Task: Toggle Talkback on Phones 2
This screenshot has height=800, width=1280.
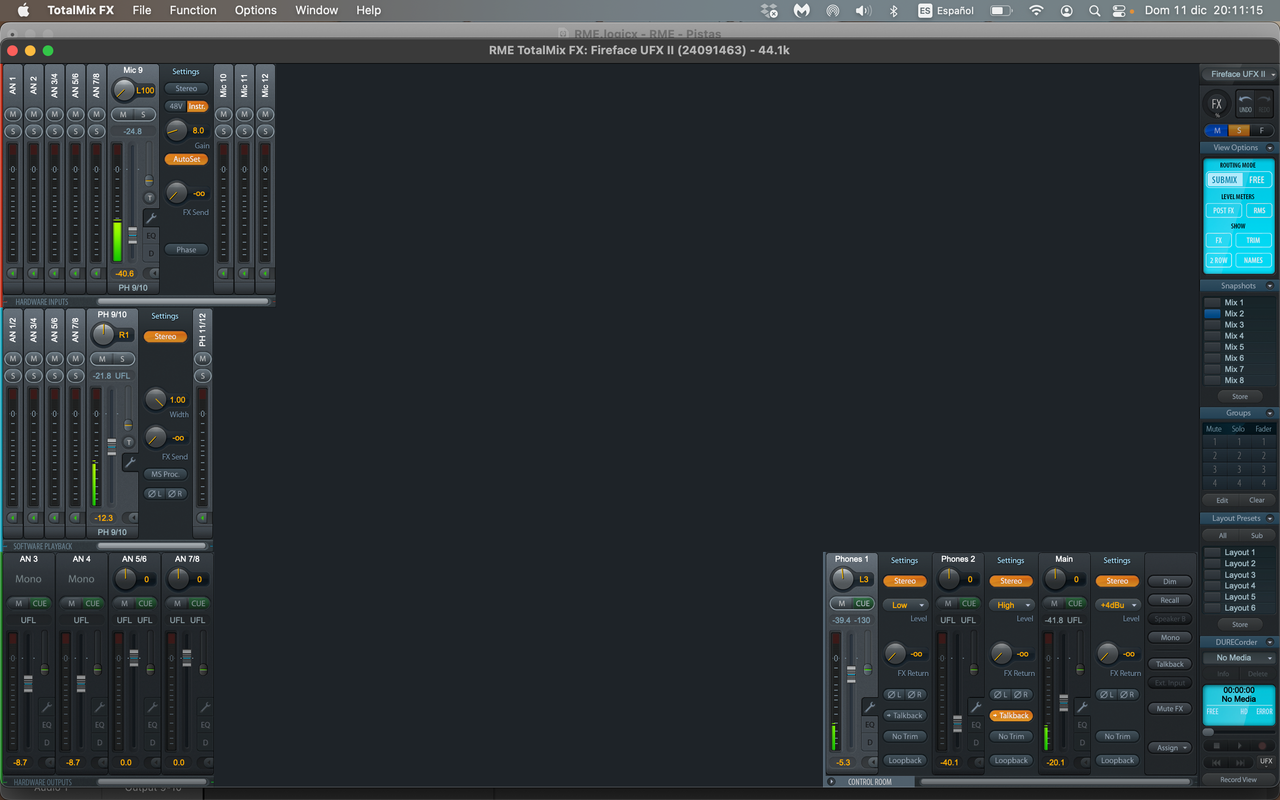Action: (x=1011, y=715)
